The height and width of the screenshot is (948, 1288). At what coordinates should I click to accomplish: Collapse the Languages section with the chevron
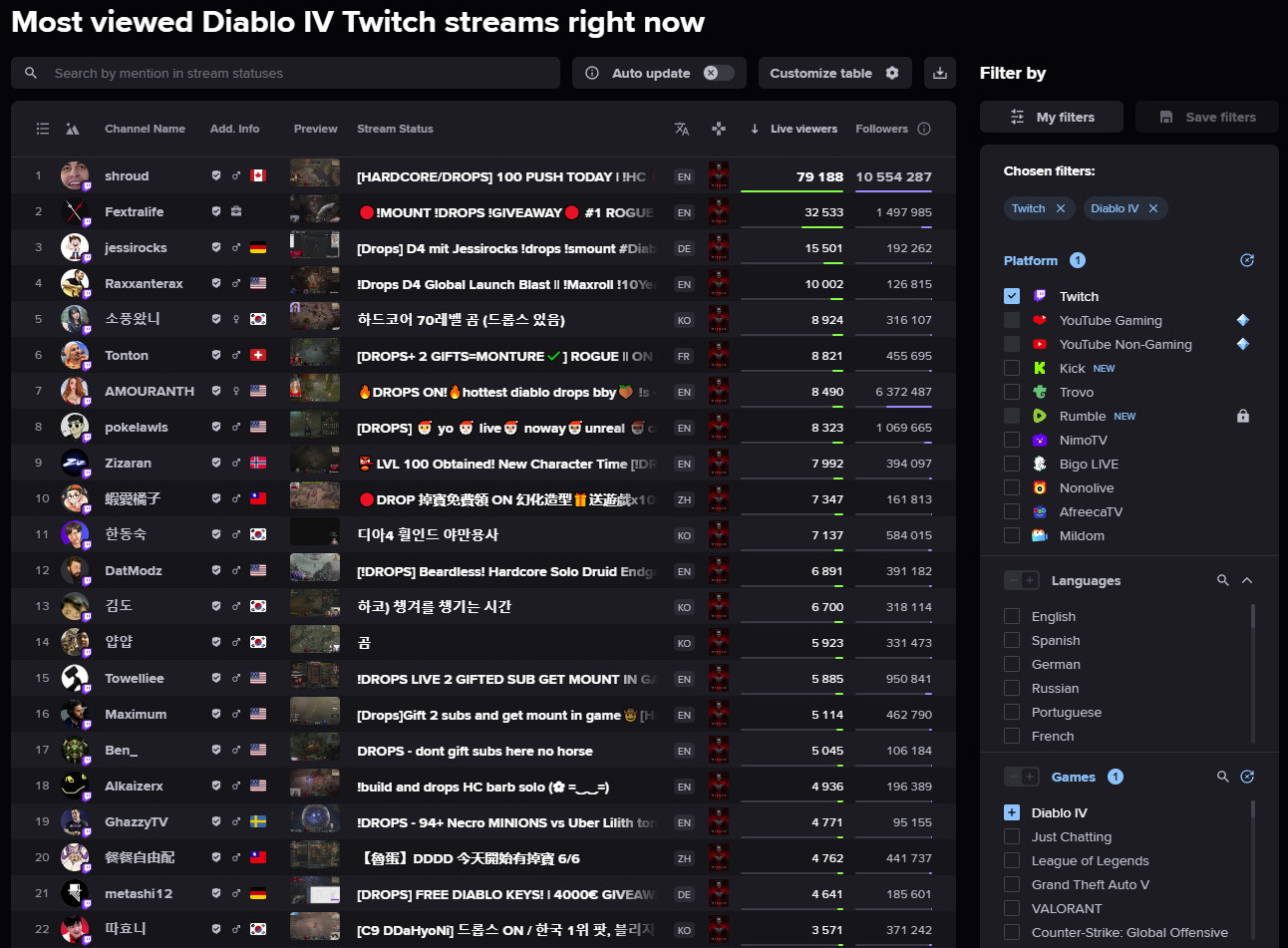tap(1246, 580)
